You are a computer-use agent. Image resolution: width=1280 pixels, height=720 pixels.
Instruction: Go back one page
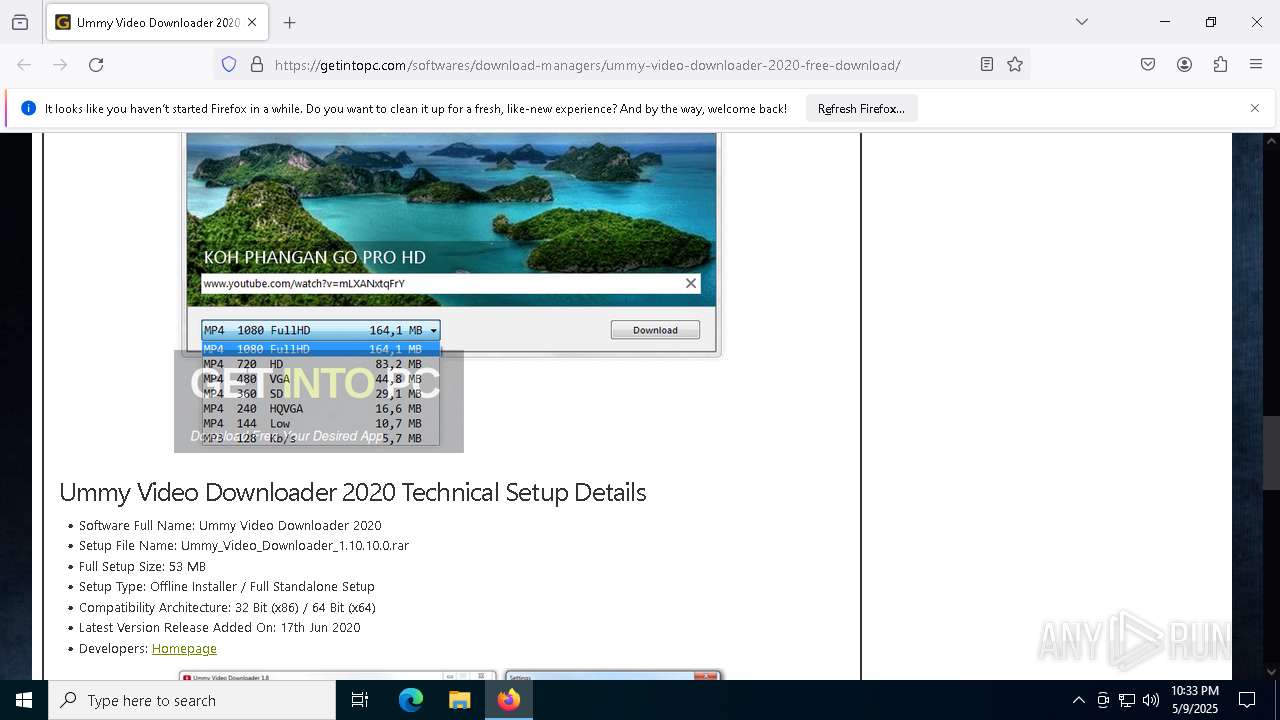24,65
